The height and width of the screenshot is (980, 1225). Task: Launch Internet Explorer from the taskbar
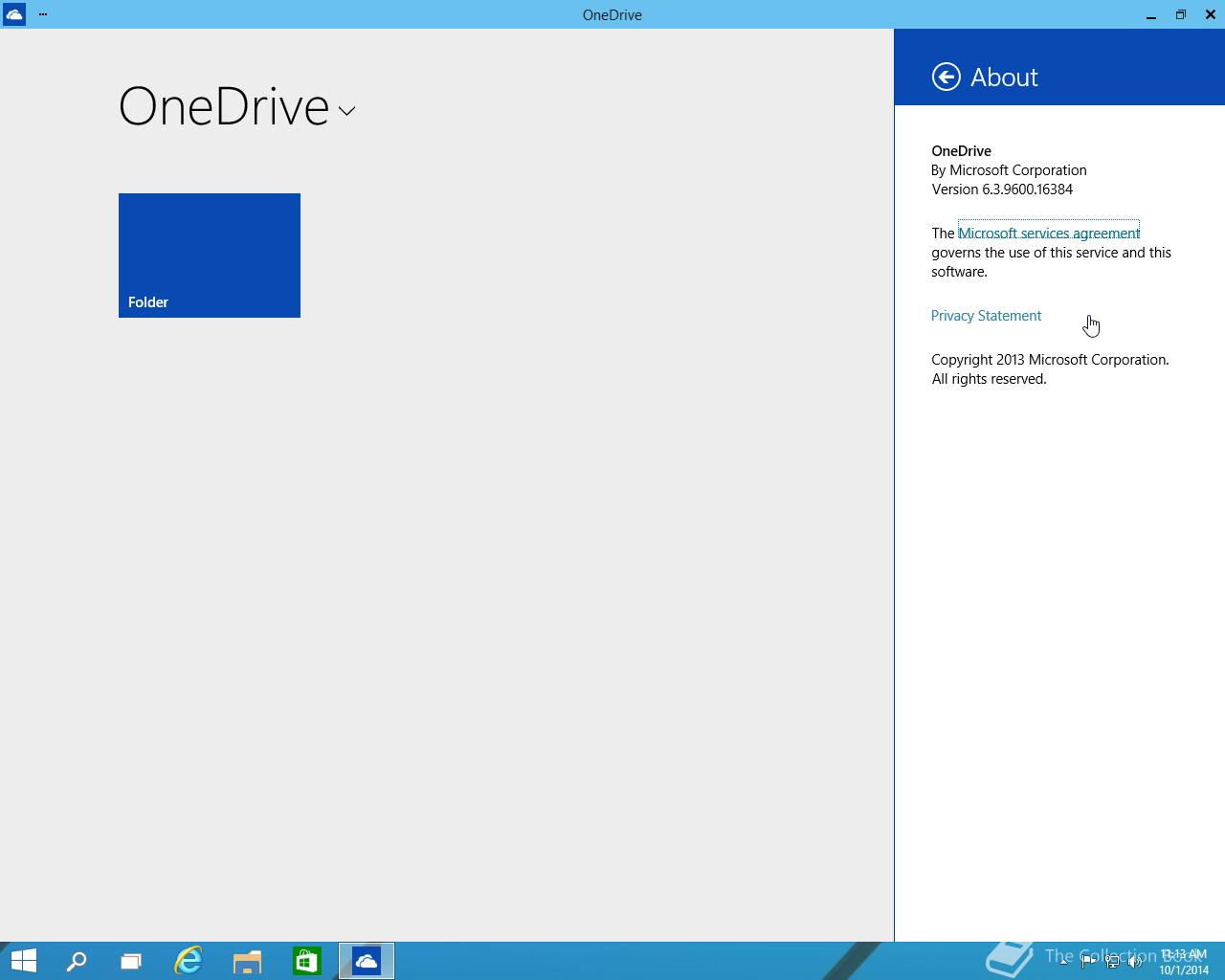click(189, 961)
